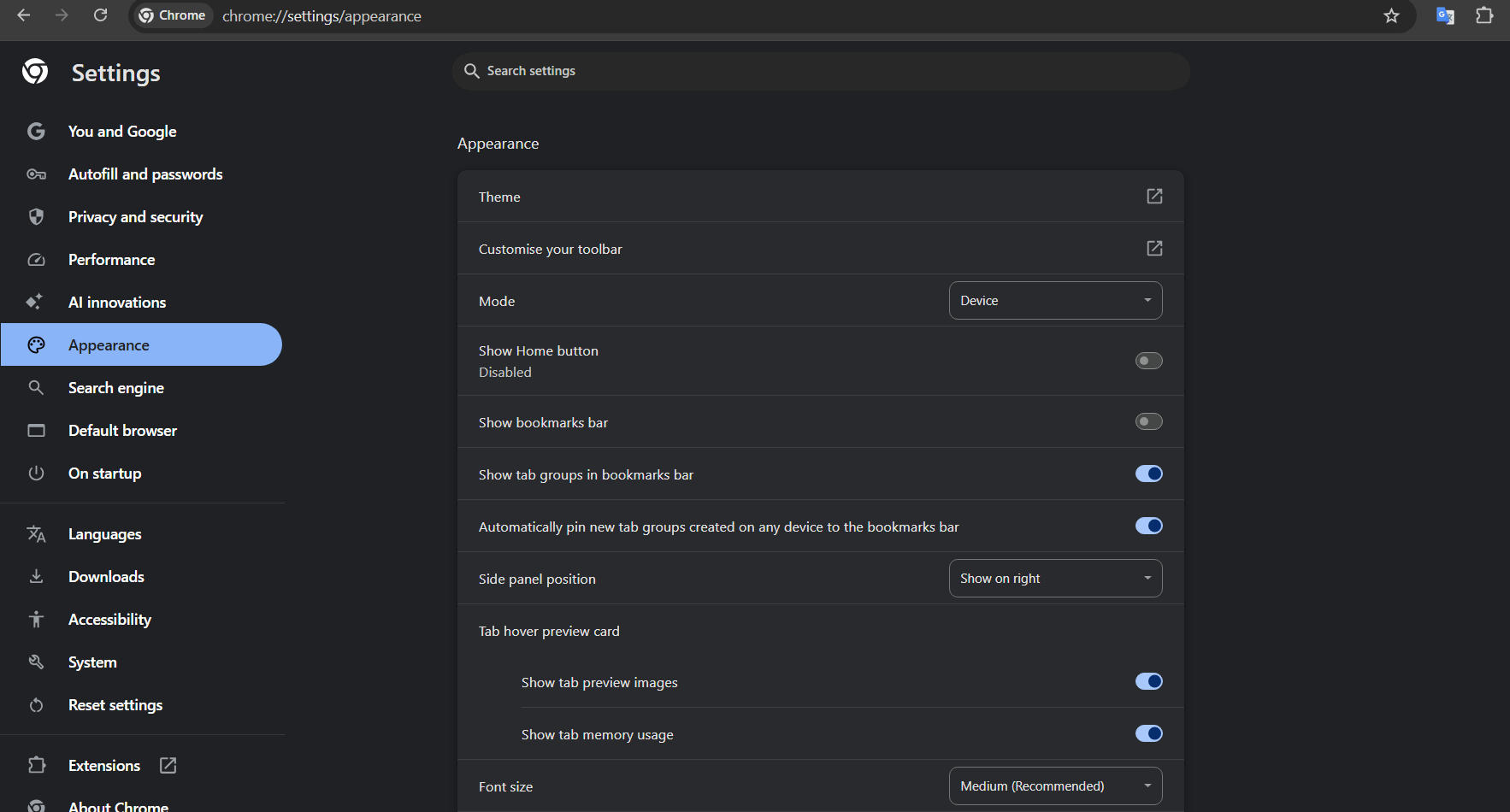The height and width of the screenshot is (812, 1510).
Task: Open Customise your toolbar external link icon
Action: (x=1154, y=249)
